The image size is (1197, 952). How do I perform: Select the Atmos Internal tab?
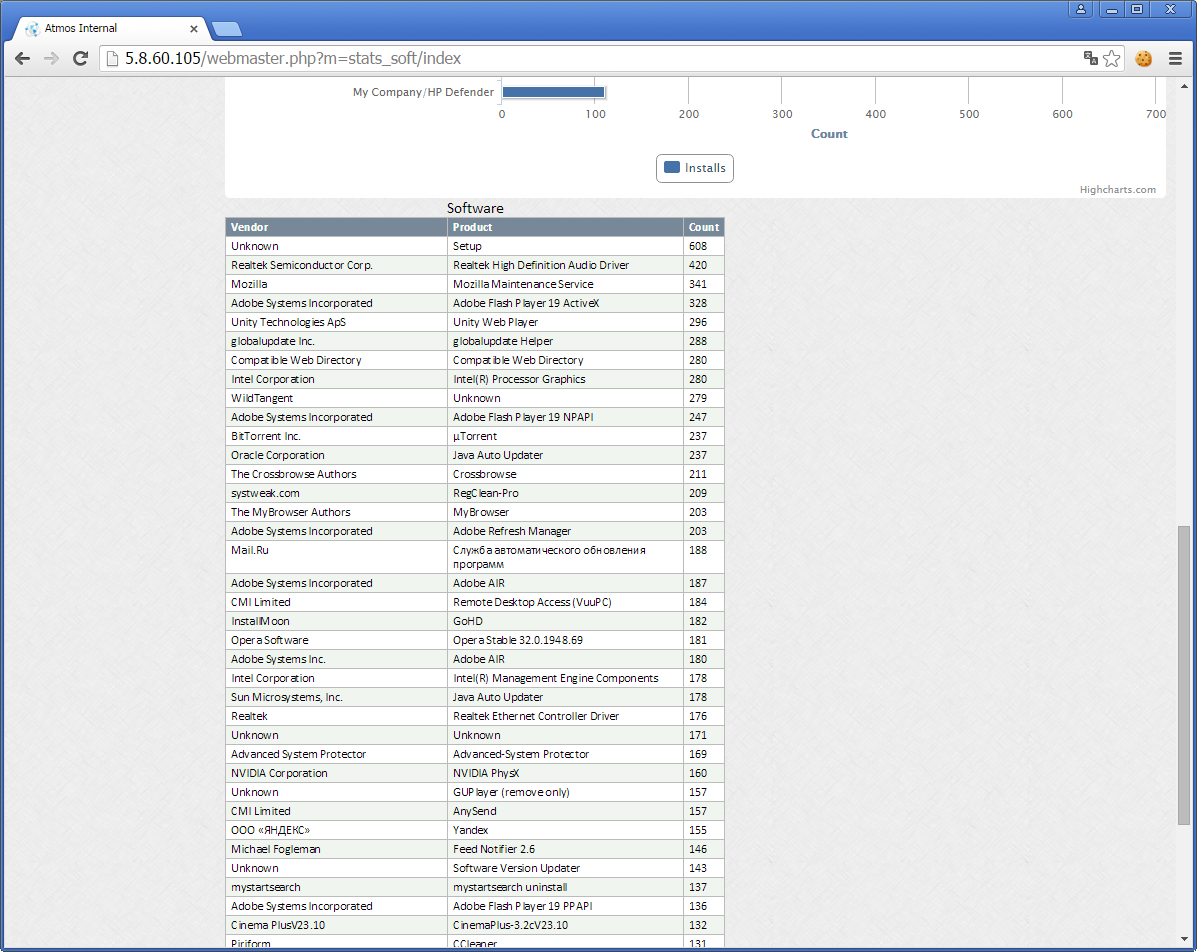111,28
